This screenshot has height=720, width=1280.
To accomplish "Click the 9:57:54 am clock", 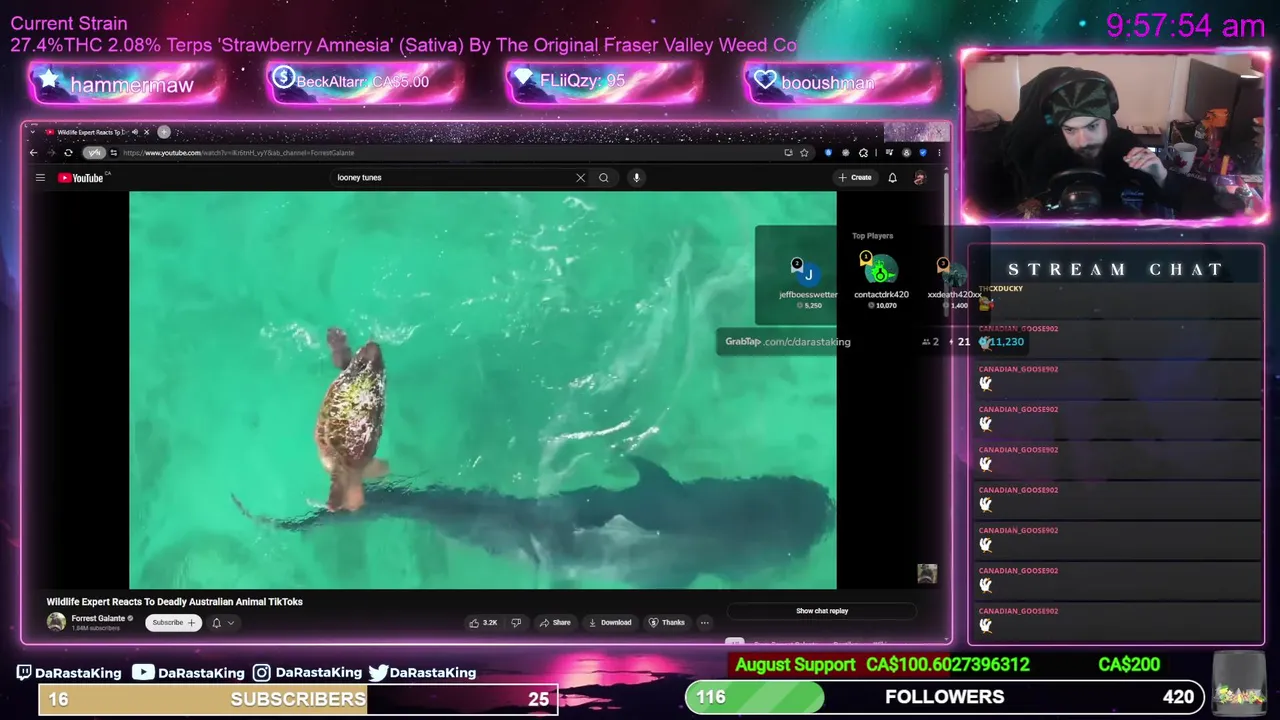I will pos(1185,25).
